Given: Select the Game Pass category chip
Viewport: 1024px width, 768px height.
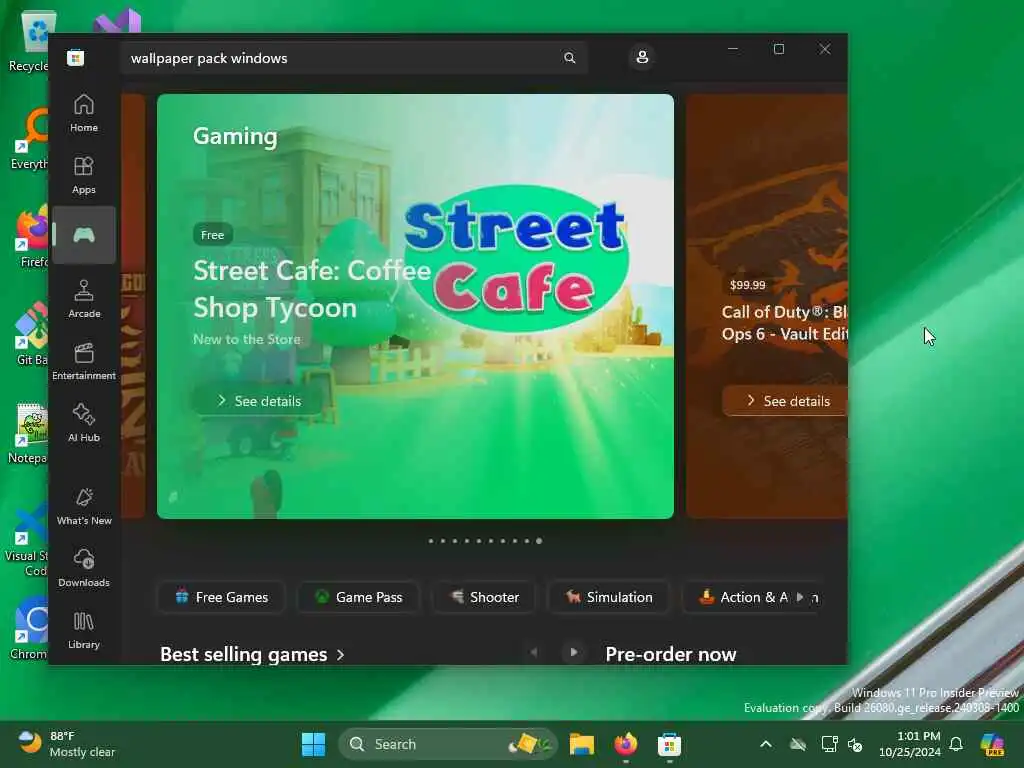Looking at the screenshot, I should tap(358, 597).
